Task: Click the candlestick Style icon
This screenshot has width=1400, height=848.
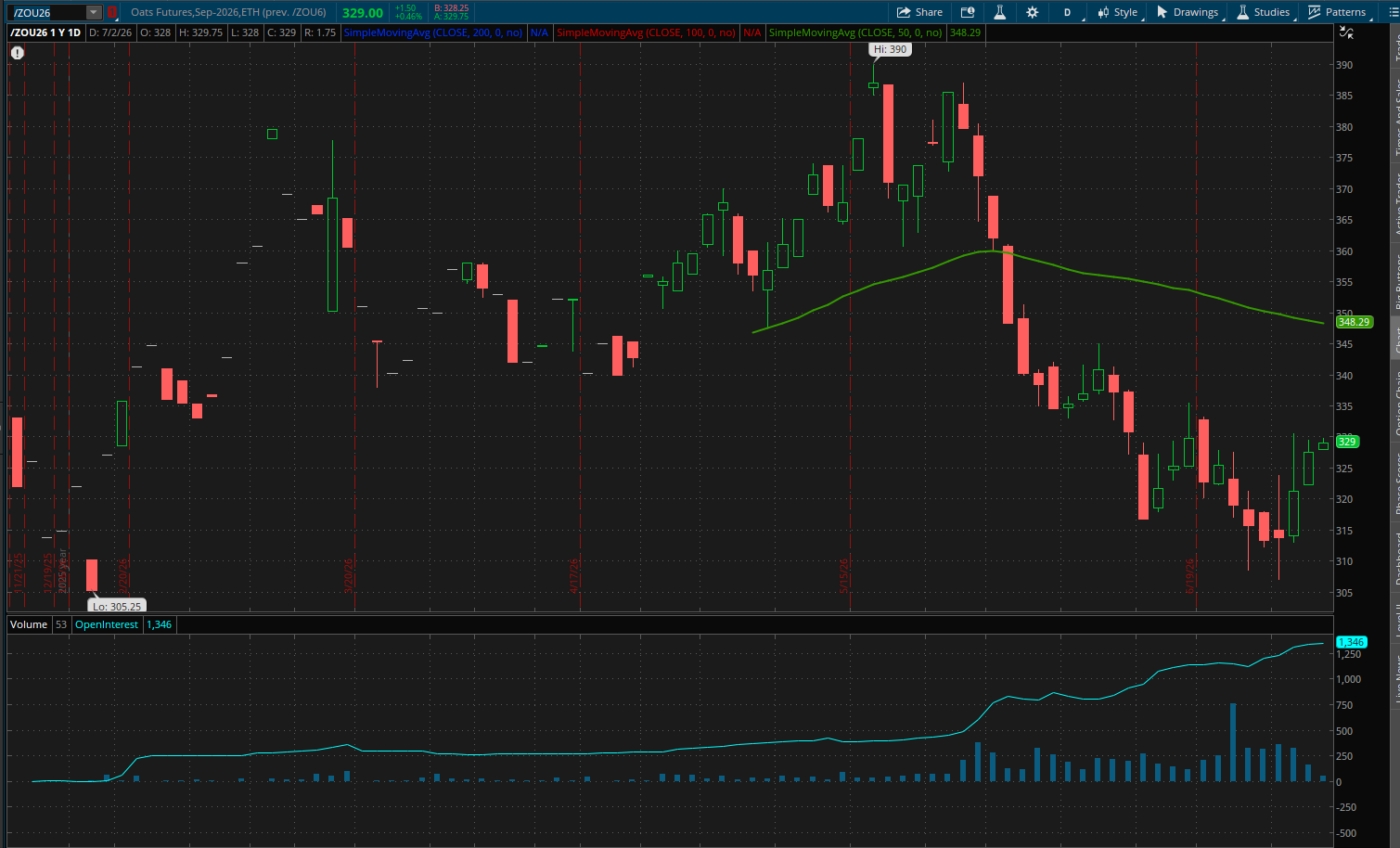Action: [x=1103, y=12]
